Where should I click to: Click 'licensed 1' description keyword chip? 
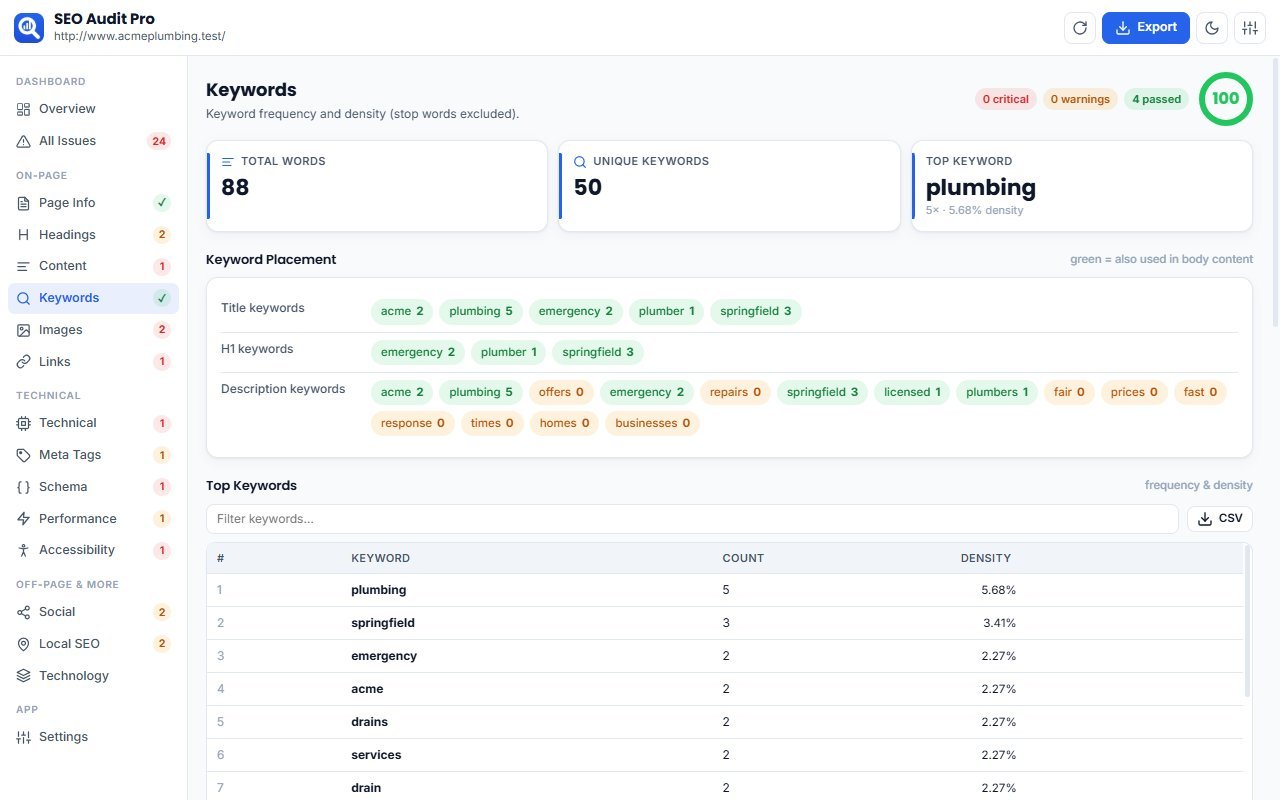pyautogui.click(x=912, y=392)
